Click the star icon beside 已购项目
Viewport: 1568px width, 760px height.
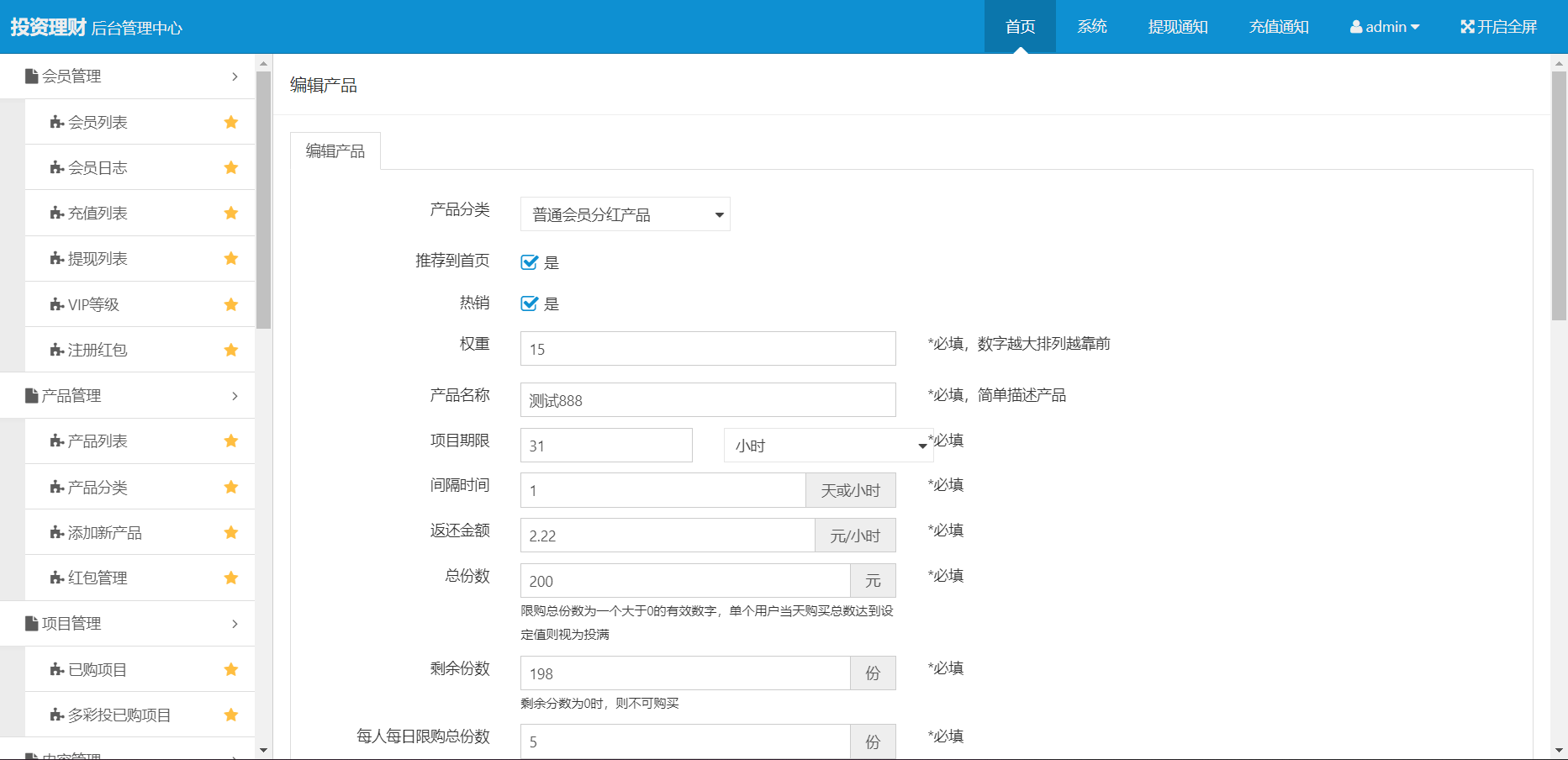coord(231,670)
